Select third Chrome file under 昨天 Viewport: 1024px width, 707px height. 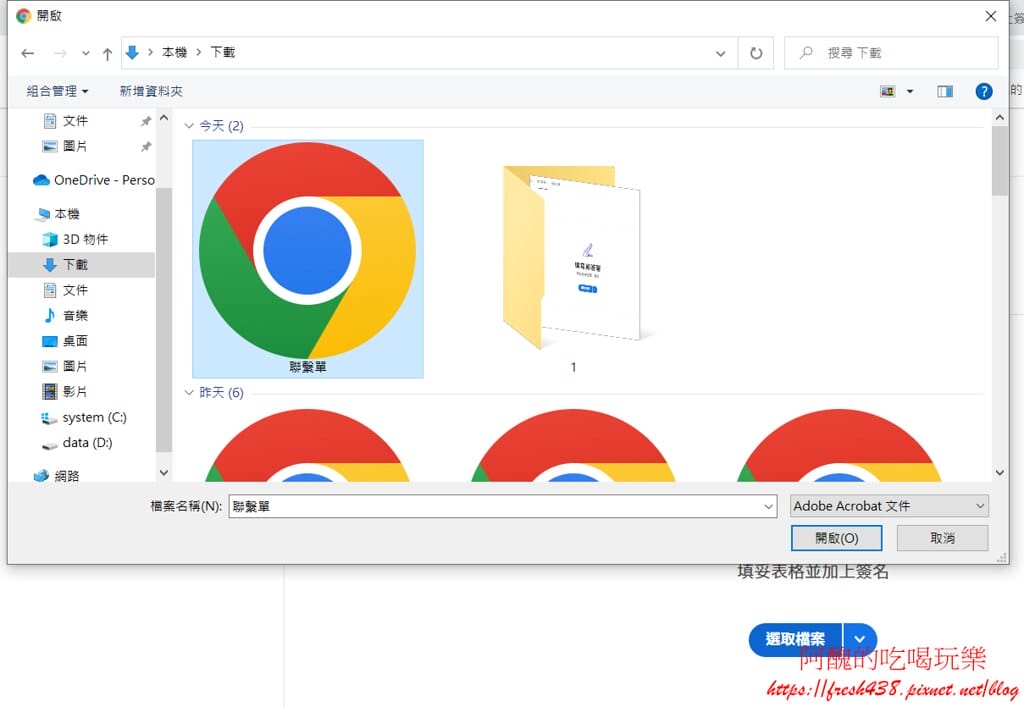(x=839, y=446)
